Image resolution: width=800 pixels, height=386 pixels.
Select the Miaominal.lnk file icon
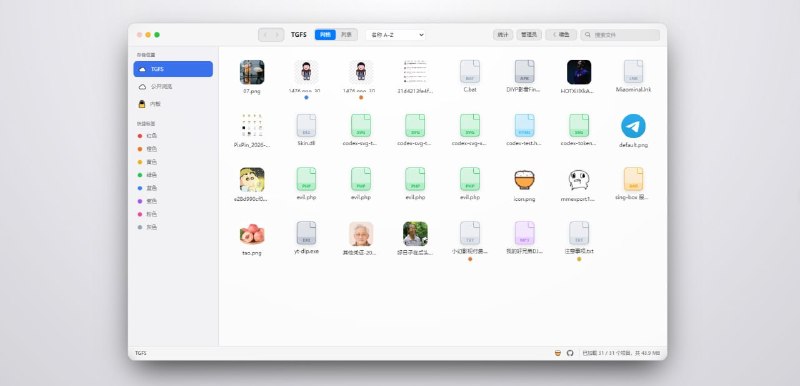tap(634, 71)
